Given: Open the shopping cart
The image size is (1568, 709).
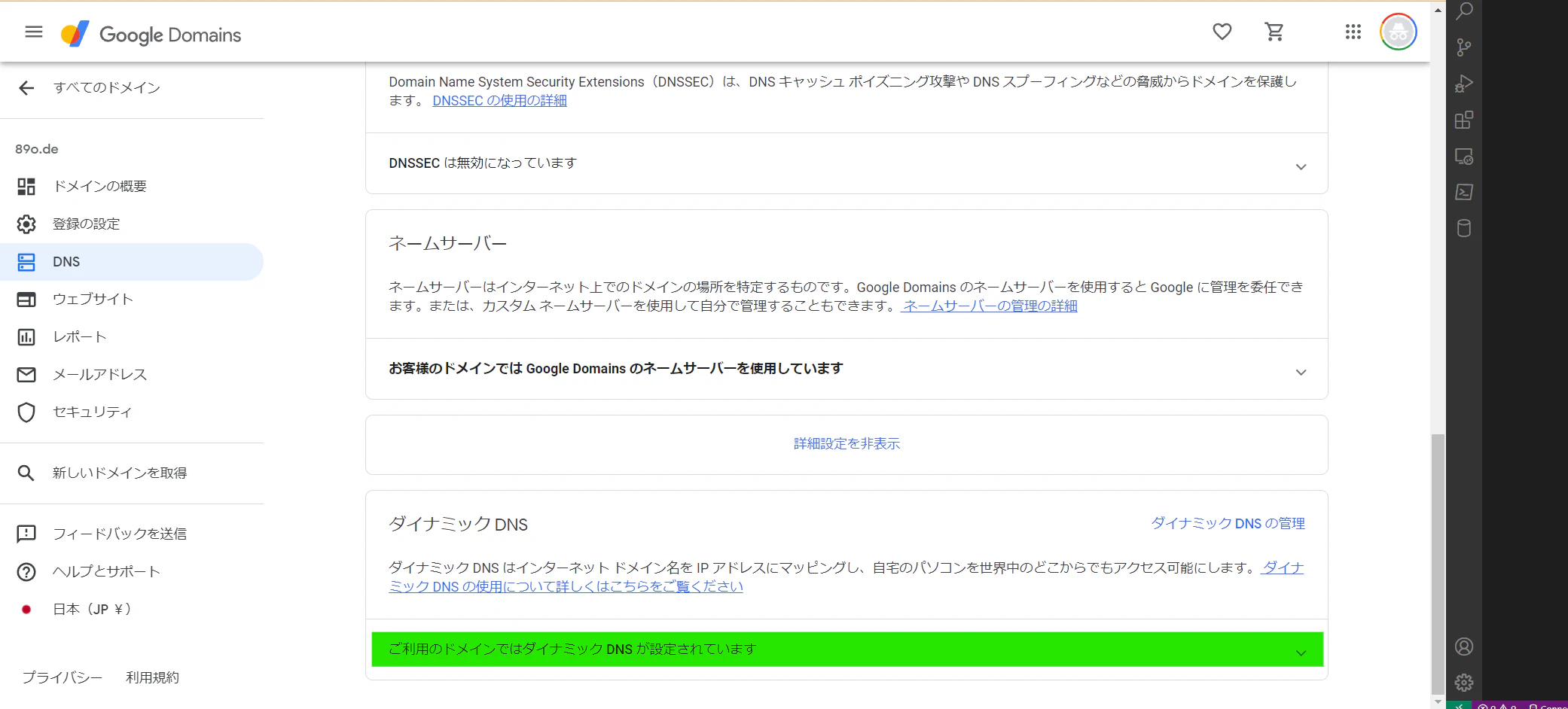Looking at the screenshot, I should tap(1274, 32).
